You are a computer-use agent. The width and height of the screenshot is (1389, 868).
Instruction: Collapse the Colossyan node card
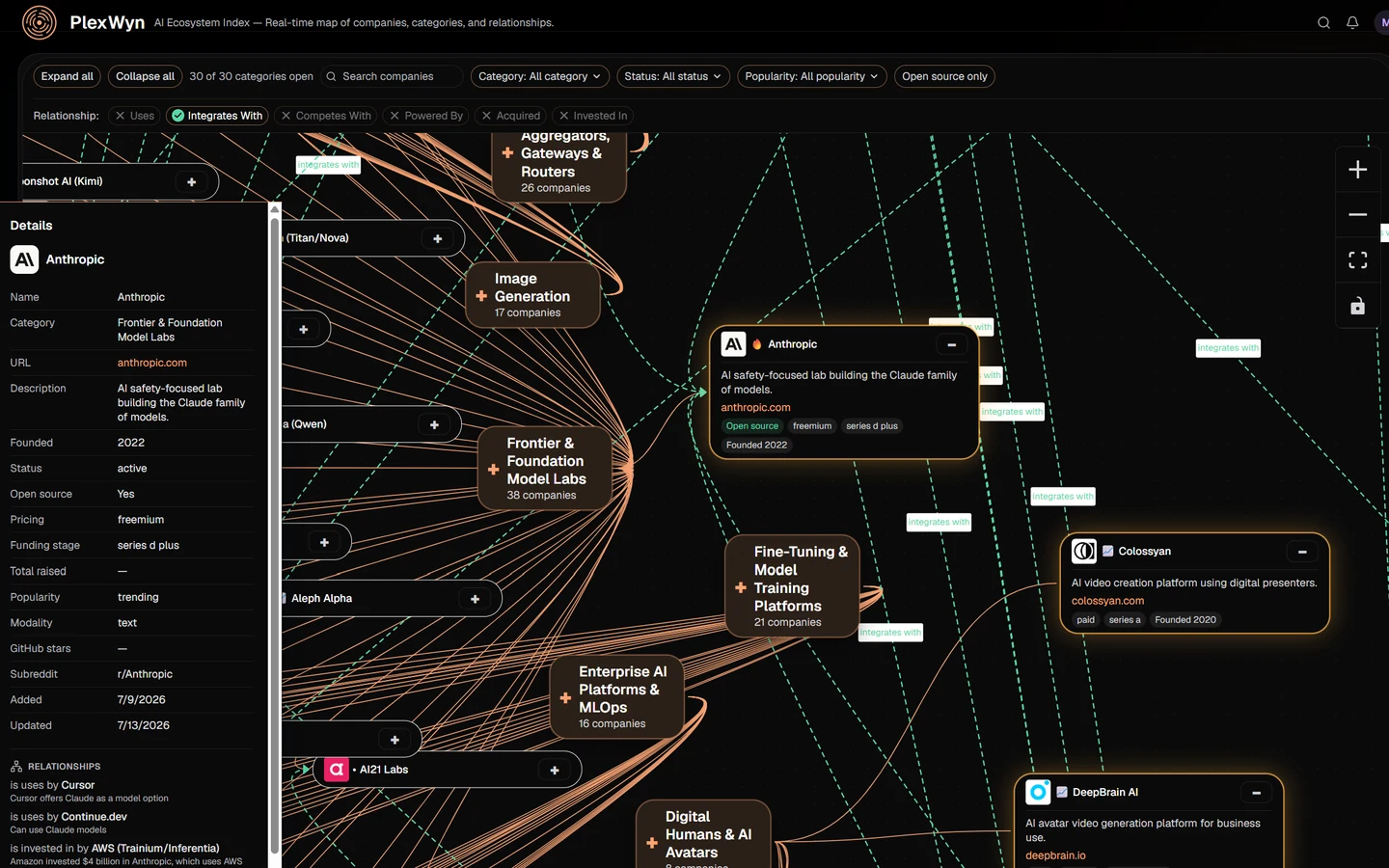tap(1302, 552)
